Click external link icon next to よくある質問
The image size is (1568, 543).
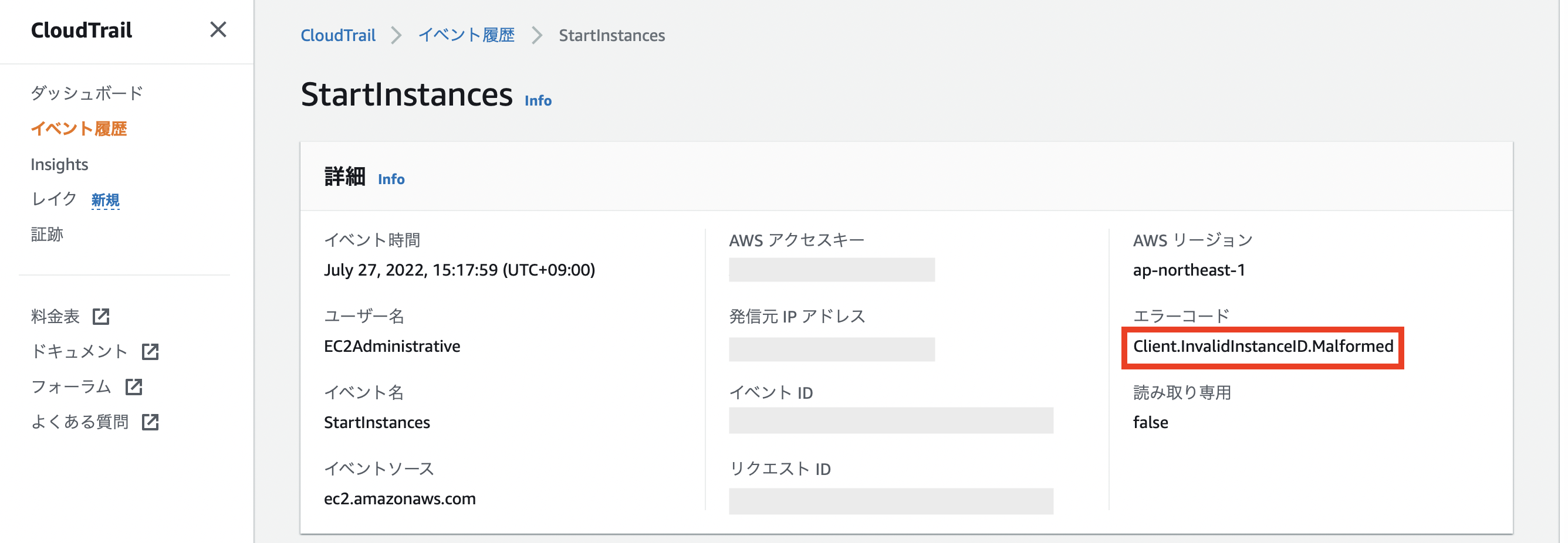pyautogui.click(x=150, y=422)
